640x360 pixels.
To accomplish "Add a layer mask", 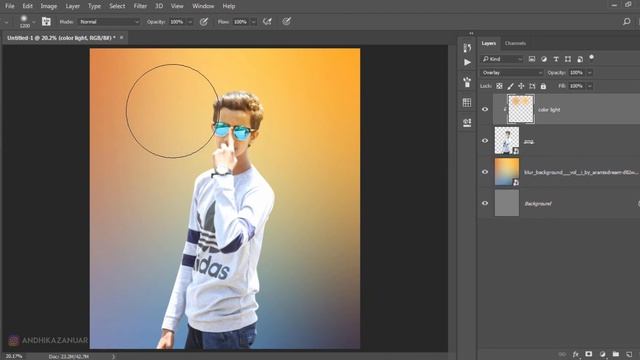I will point(589,354).
